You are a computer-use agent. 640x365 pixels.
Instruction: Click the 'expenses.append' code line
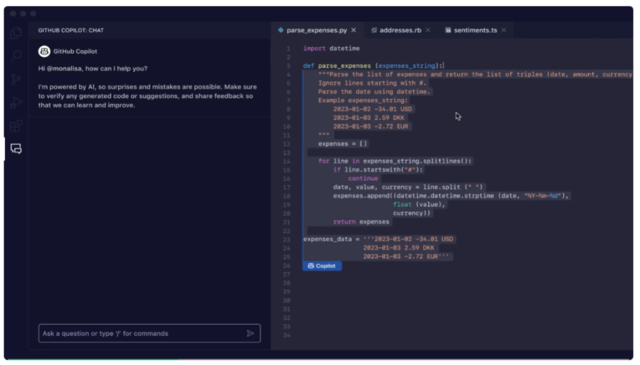click(451, 196)
